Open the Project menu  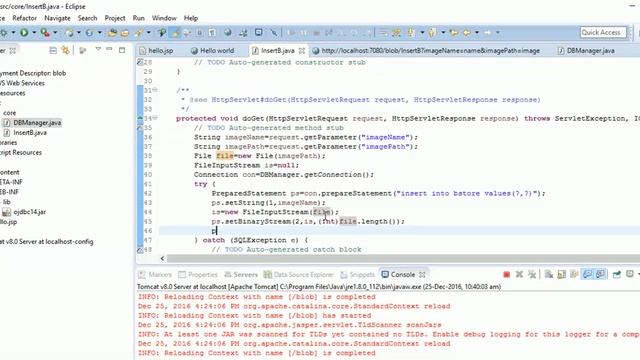coord(115,18)
